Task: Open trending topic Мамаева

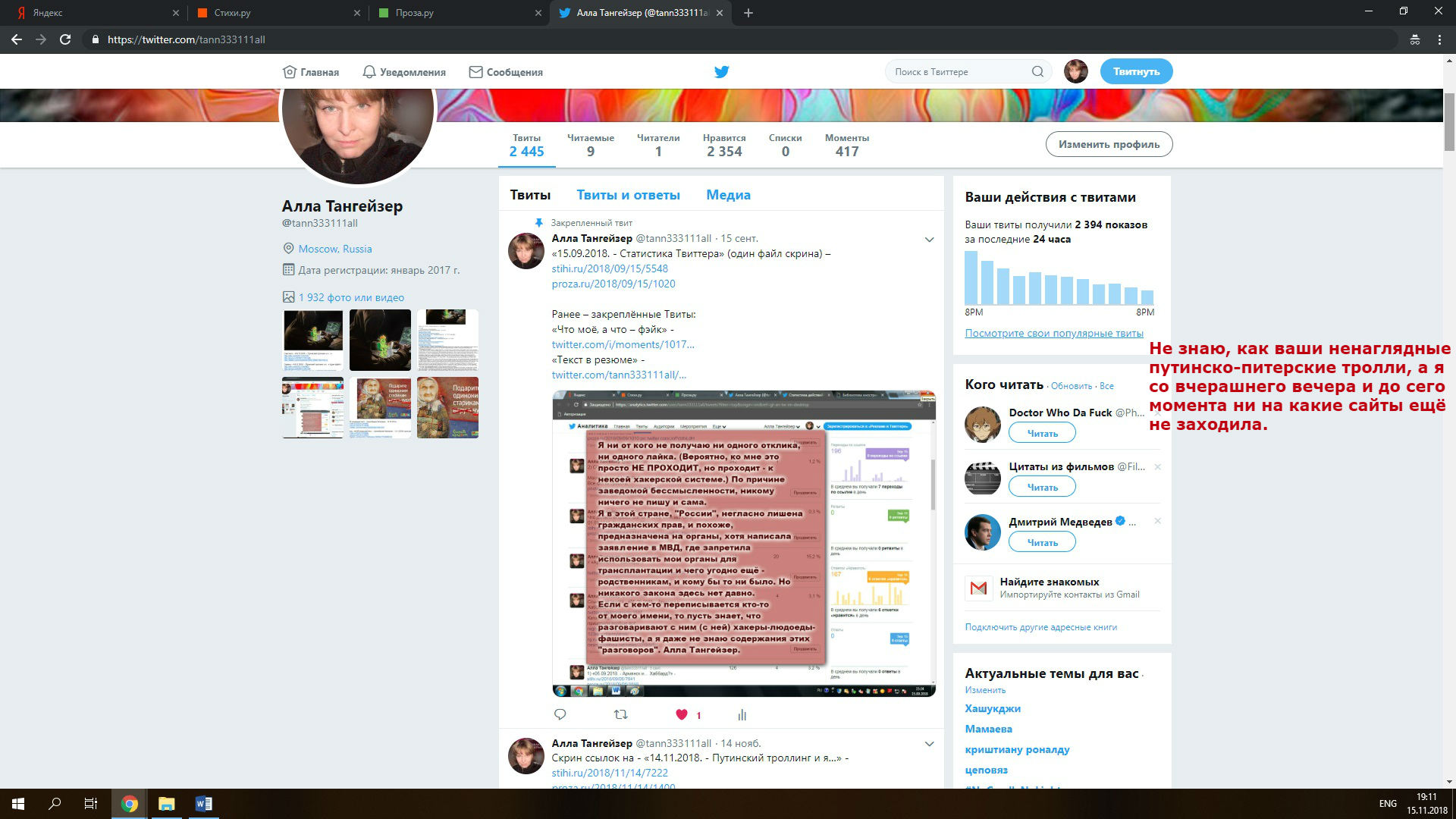Action: [988, 729]
